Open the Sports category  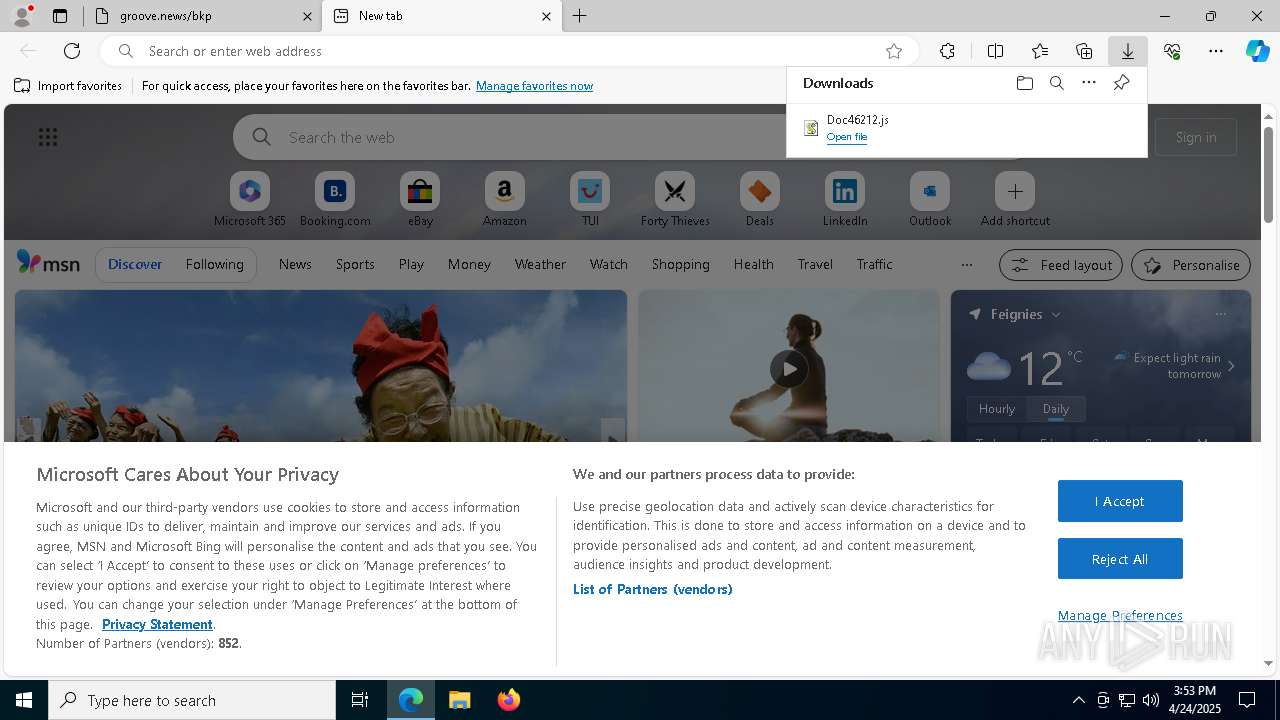[x=355, y=264]
